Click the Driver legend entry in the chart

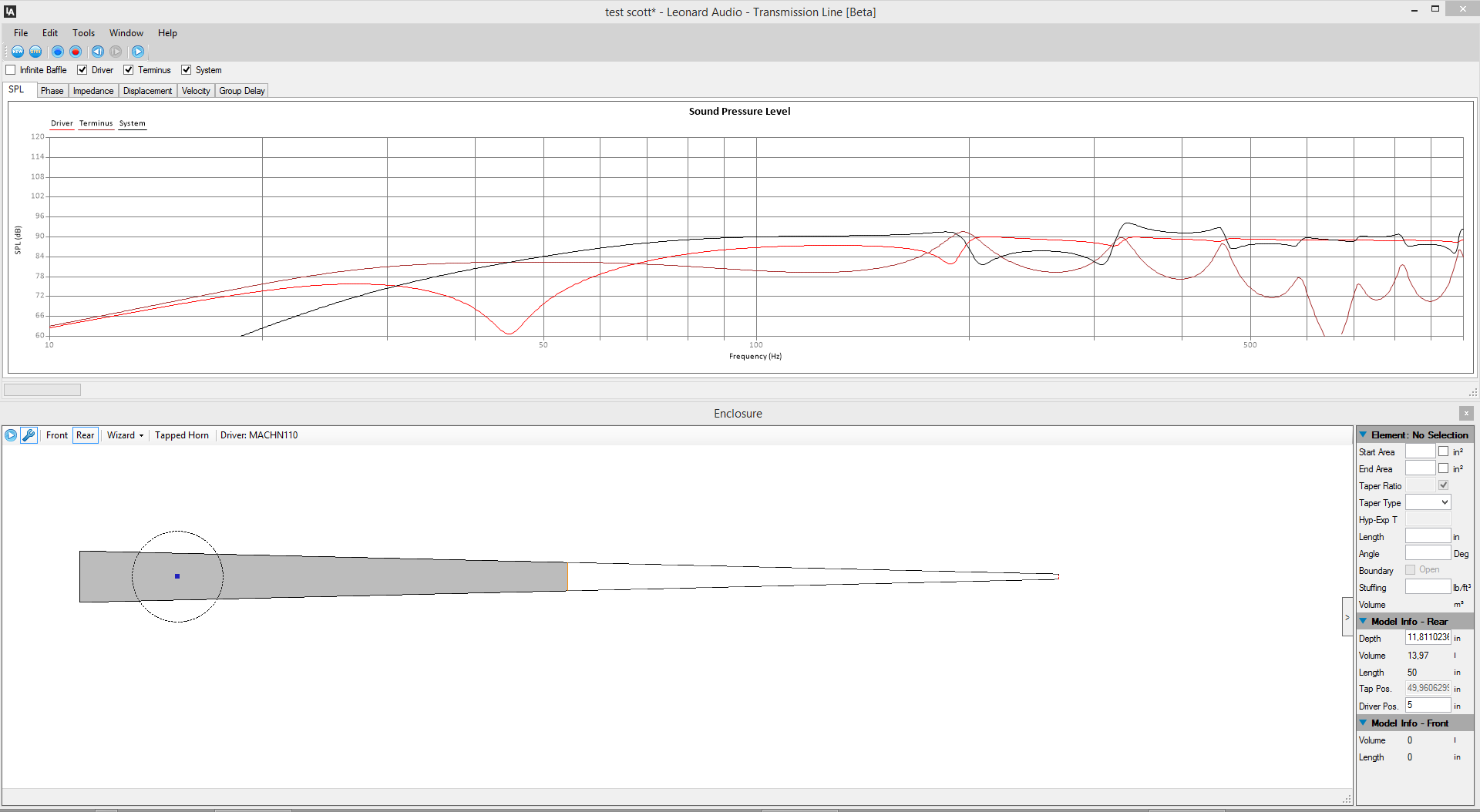[62, 123]
